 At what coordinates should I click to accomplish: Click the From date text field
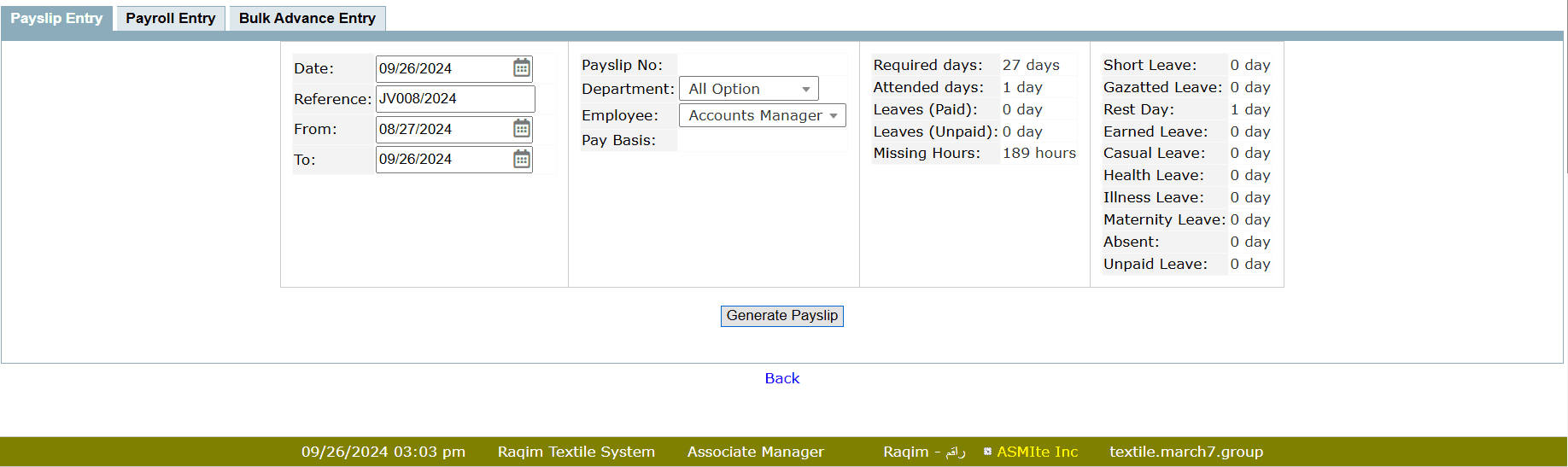click(442, 129)
